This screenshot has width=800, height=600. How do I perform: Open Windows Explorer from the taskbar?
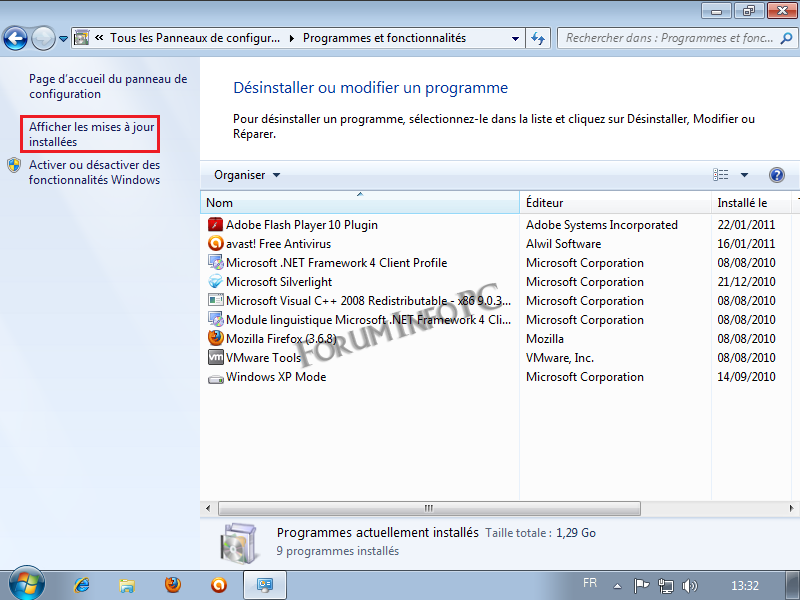(x=127, y=585)
